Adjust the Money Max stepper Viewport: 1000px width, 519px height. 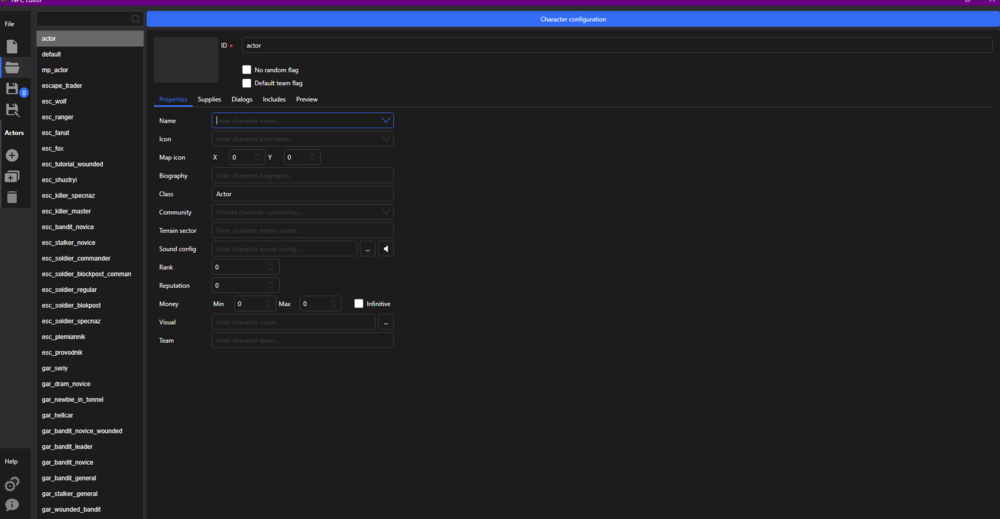pyautogui.click(x=333, y=303)
